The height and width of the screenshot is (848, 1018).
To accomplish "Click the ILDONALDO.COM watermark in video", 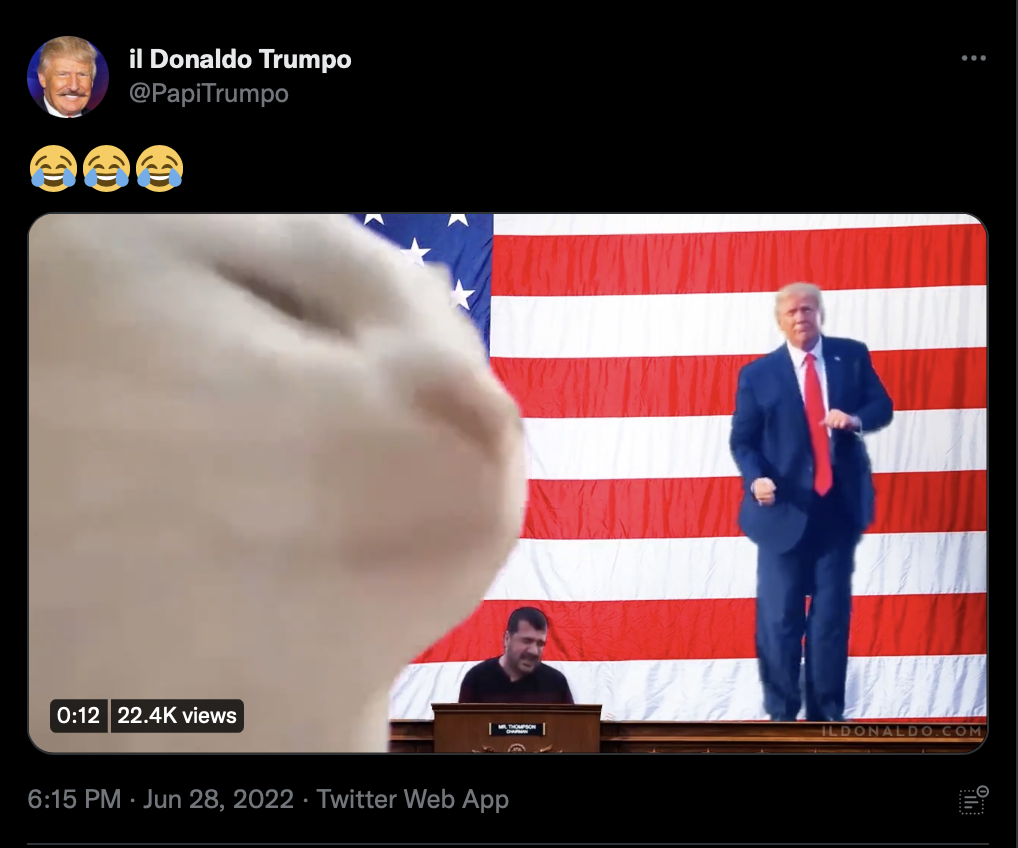I will coord(901,731).
